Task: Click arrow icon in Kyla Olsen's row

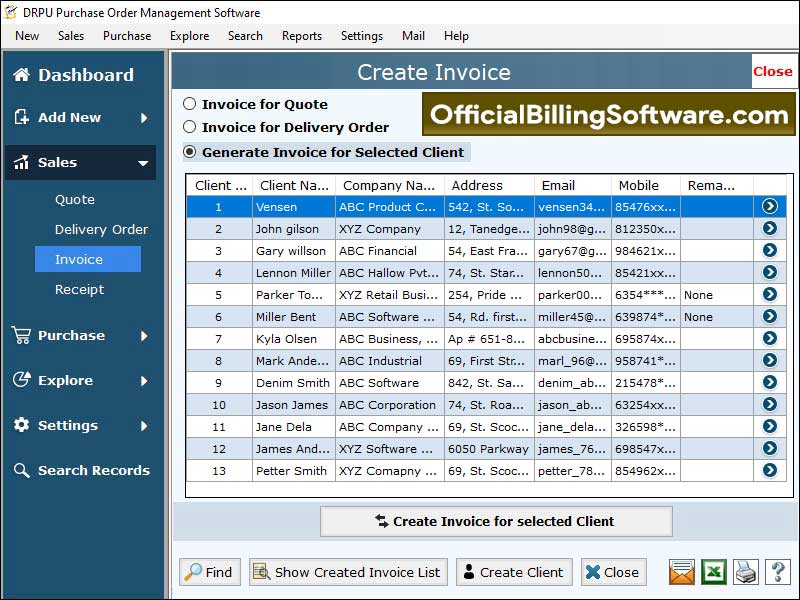Action: coord(769,338)
